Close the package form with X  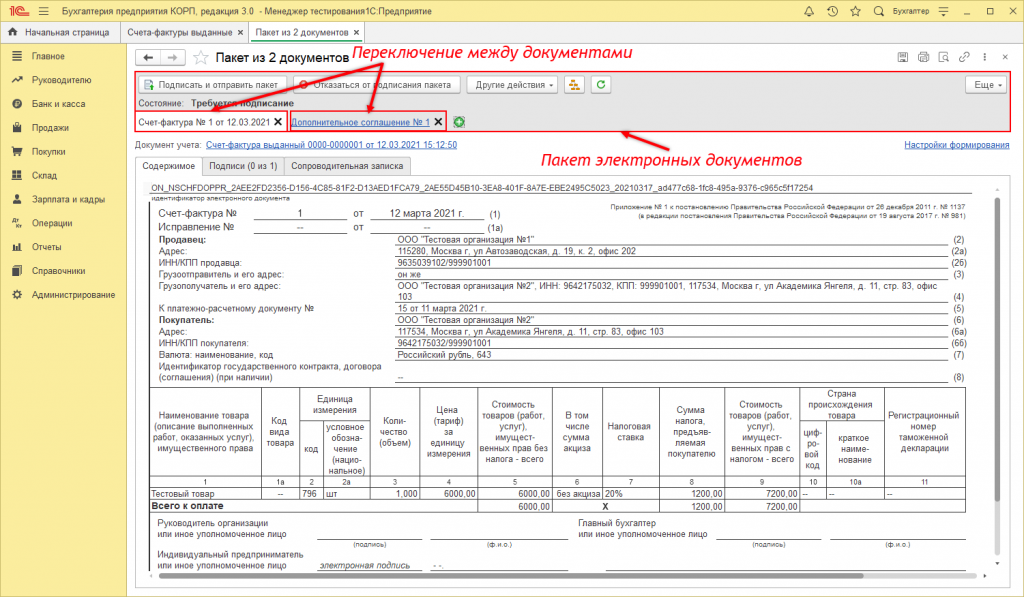(x=1005, y=57)
